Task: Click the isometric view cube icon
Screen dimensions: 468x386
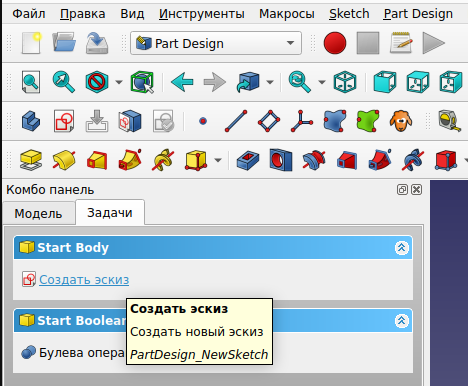Action: (x=345, y=82)
